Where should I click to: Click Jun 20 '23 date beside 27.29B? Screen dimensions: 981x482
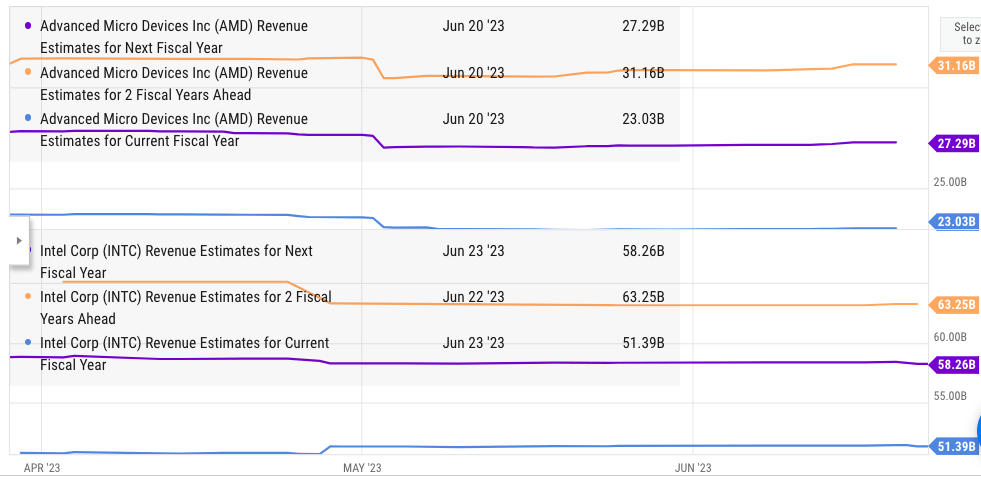(x=473, y=26)
